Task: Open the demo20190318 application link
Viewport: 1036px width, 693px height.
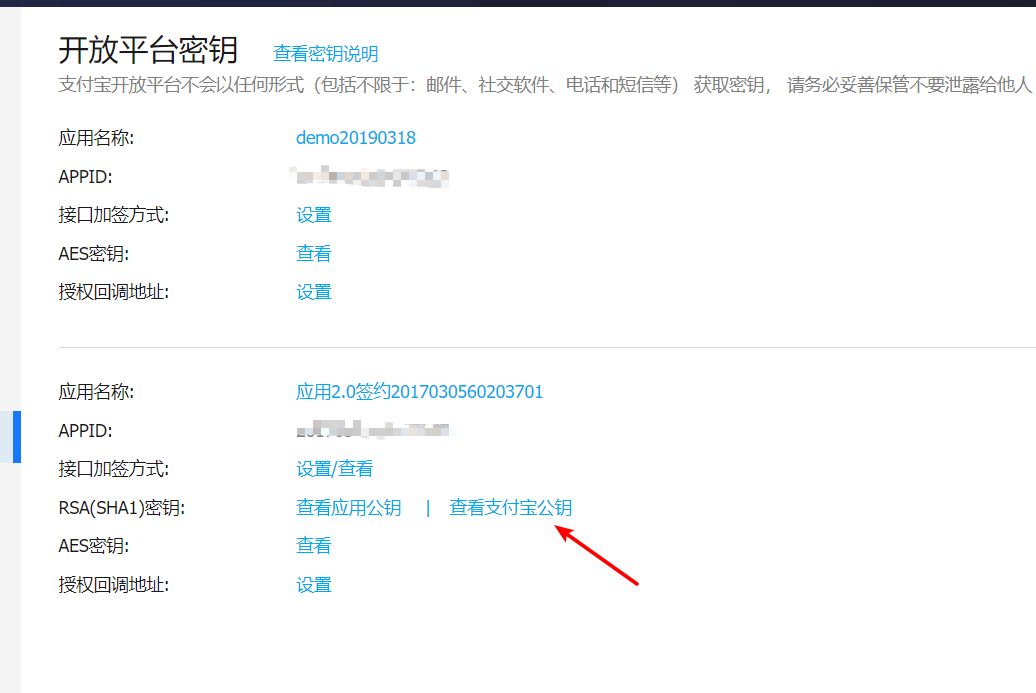Action: click(x=355, y=137)
